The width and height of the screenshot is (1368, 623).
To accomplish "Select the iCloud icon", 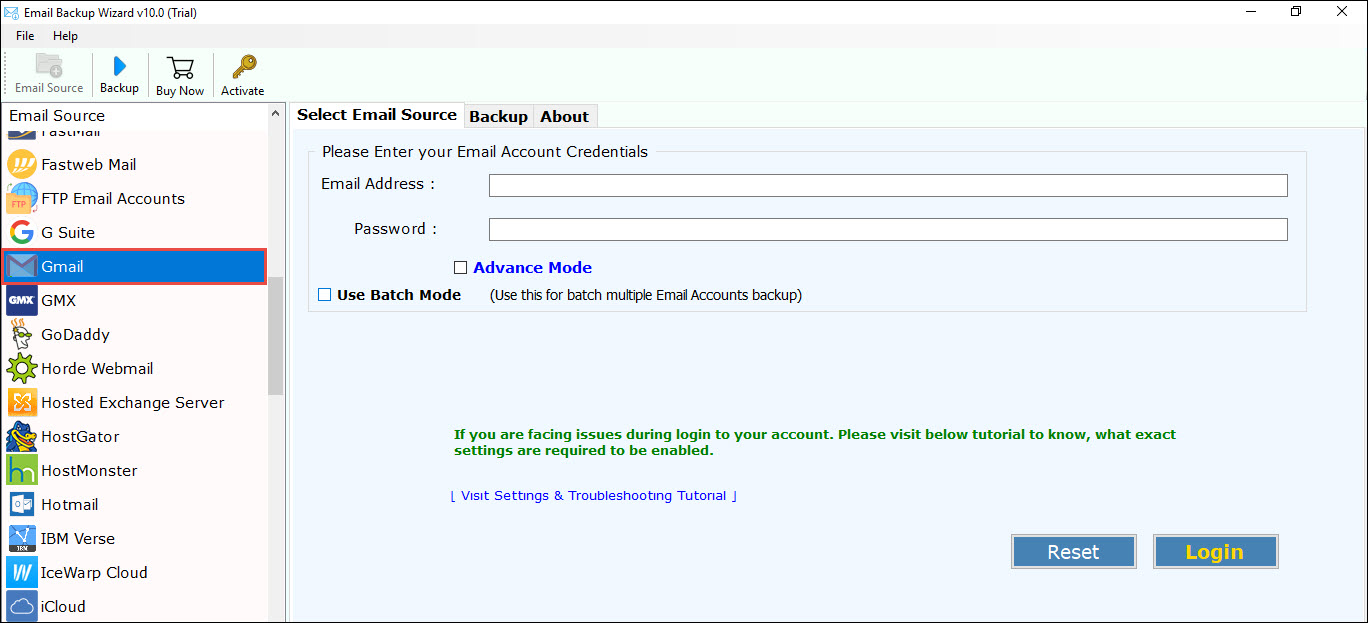I will [x=22, y=606].
